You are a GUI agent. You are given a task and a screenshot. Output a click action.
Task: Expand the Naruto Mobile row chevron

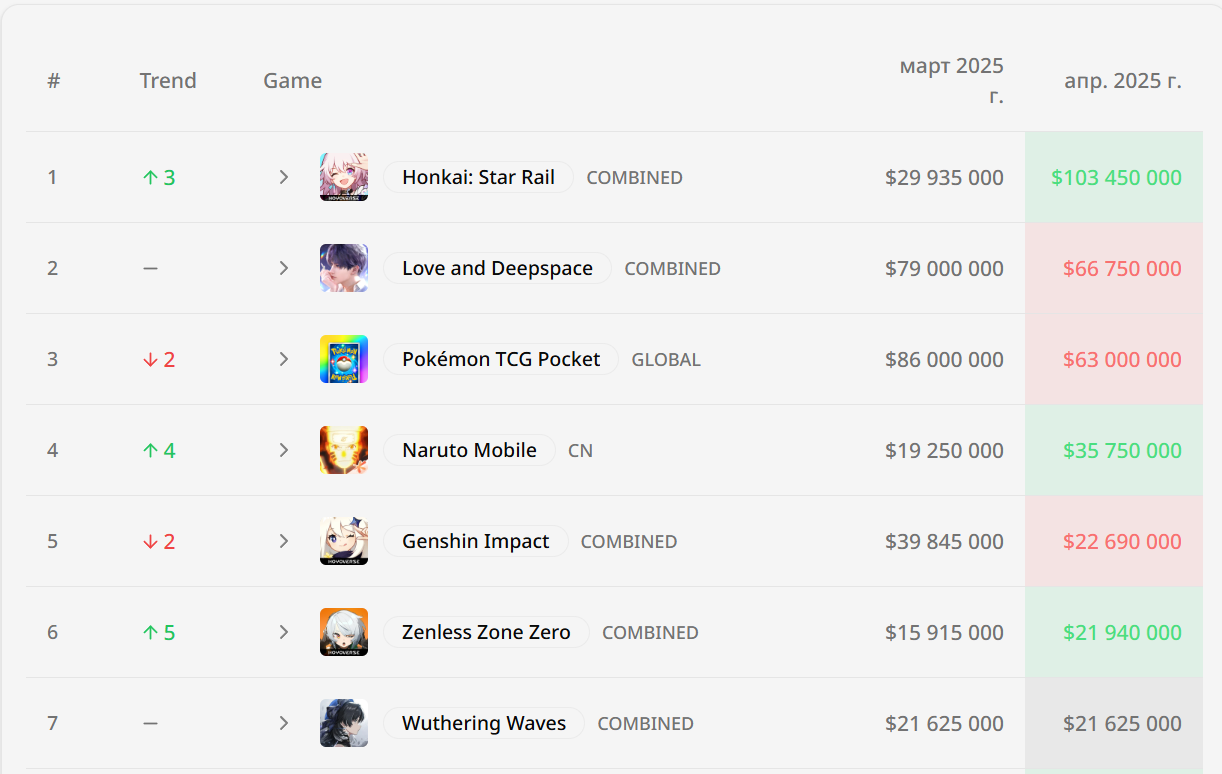[x=284, y=450]
